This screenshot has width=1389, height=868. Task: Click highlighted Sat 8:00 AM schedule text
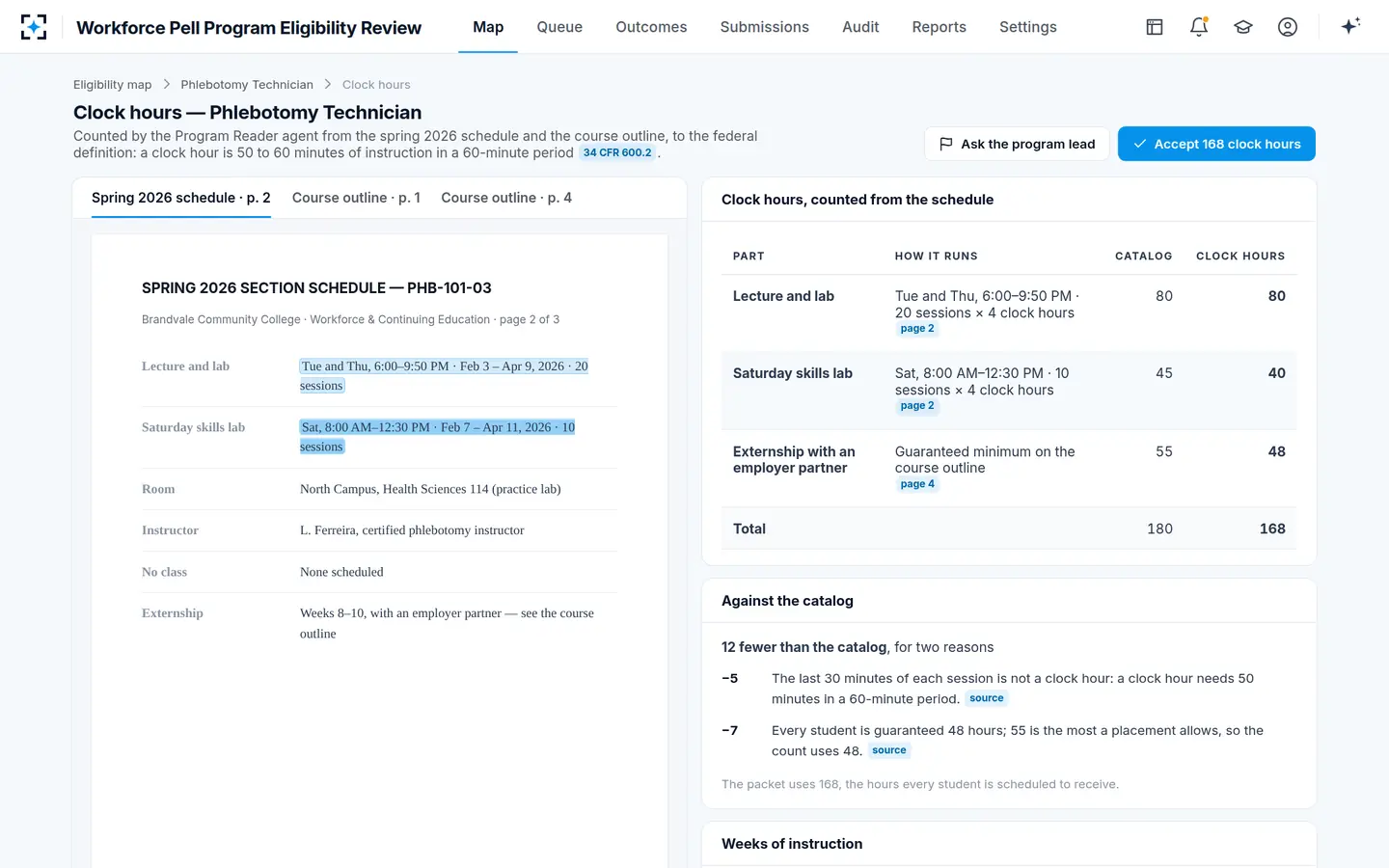coord(437,437)
